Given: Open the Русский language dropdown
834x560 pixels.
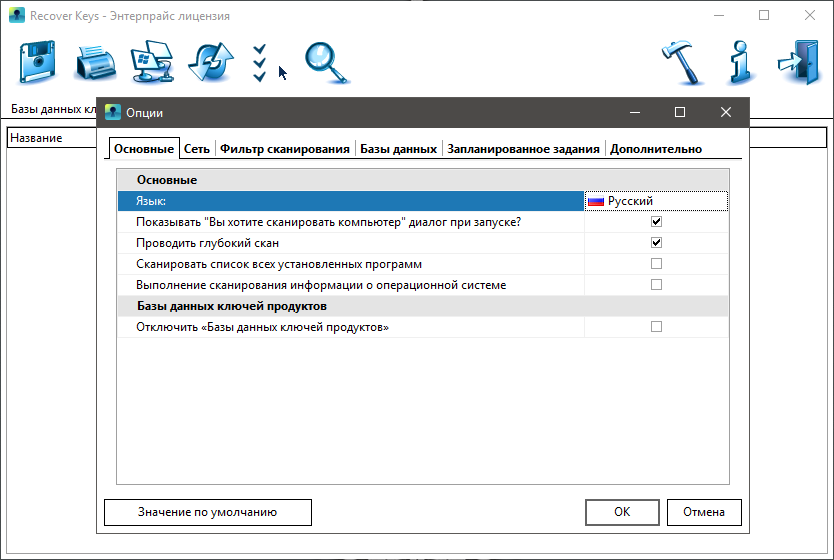Looking at the screenshot, I should point(656,201).
